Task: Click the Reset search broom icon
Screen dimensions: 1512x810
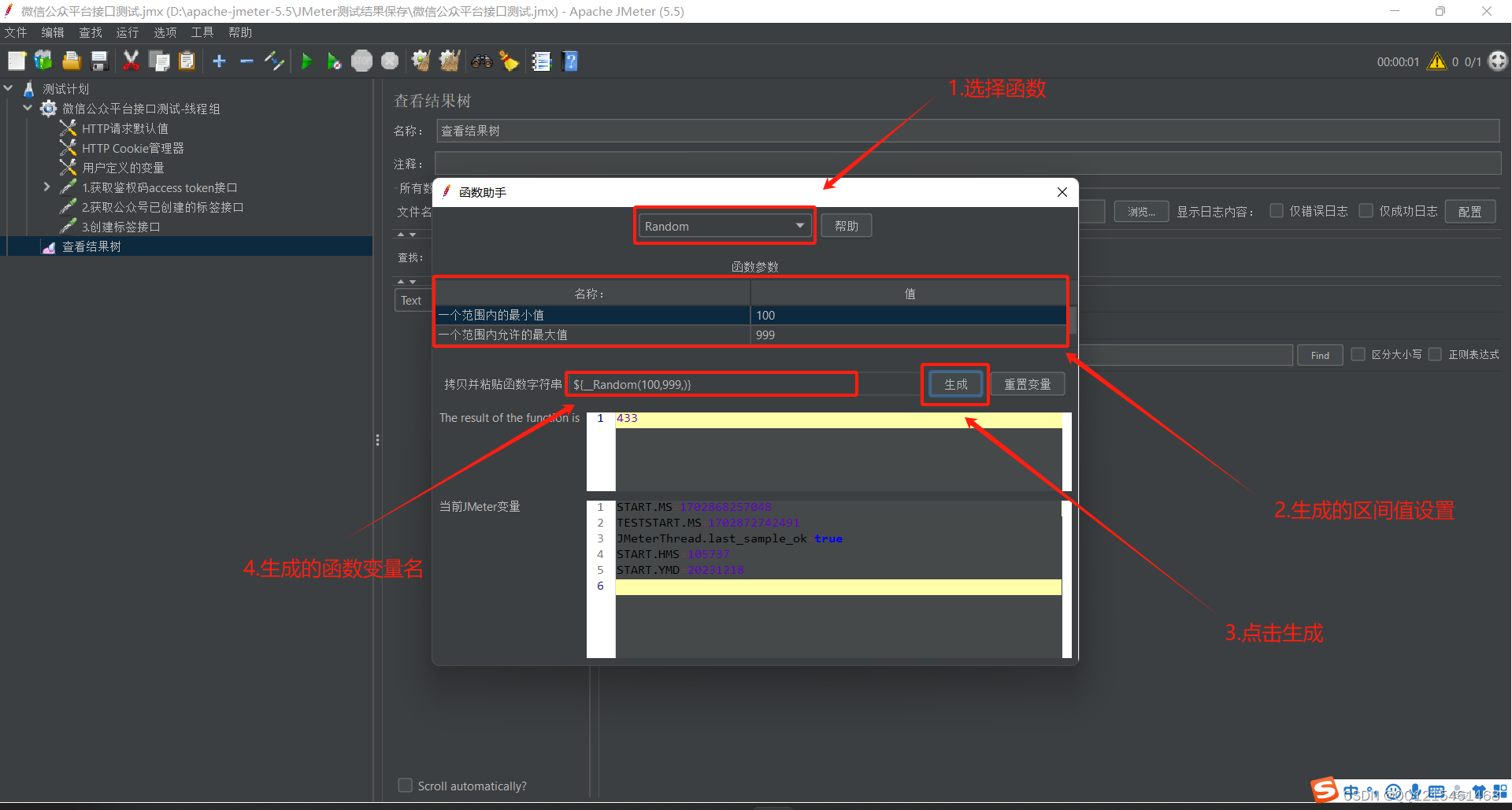Action: point(510,61)
